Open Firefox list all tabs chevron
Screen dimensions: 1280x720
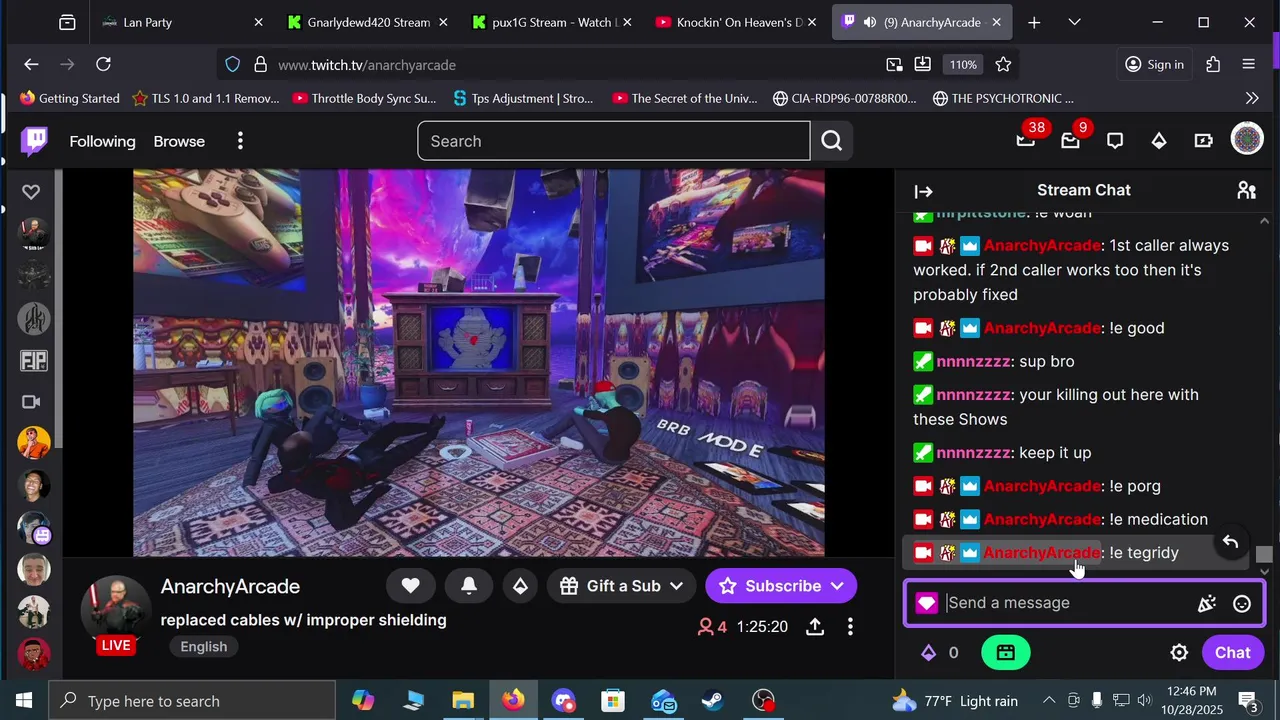(1074, 22)
